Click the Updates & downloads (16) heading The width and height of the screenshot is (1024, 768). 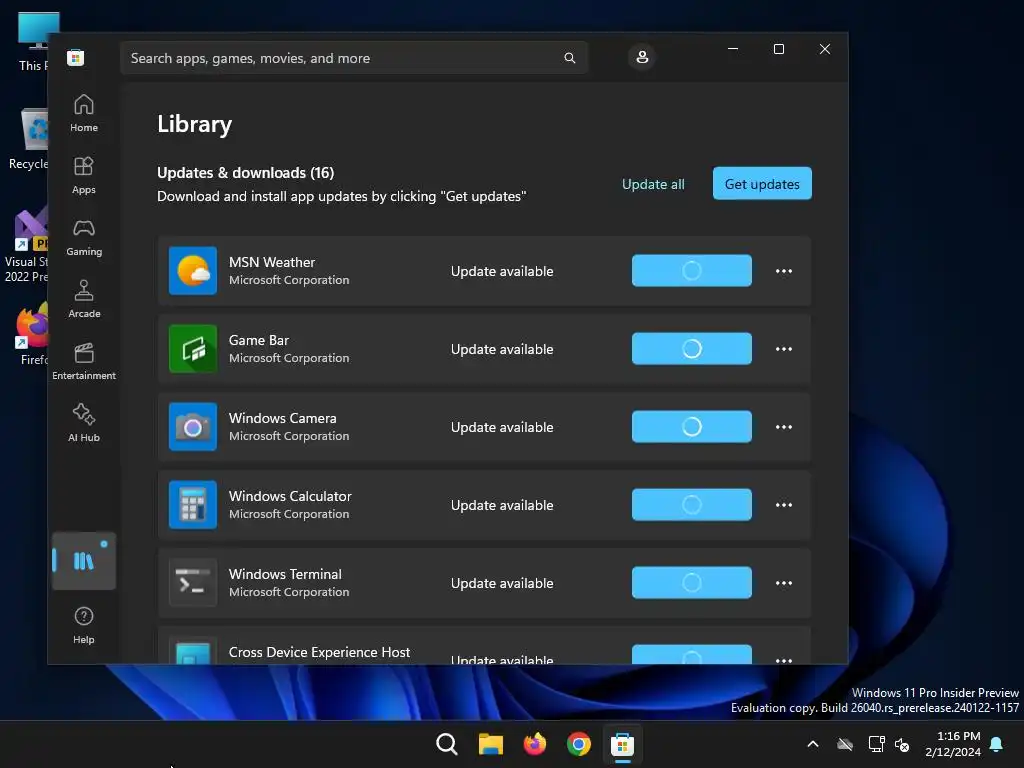click(246, 172)
